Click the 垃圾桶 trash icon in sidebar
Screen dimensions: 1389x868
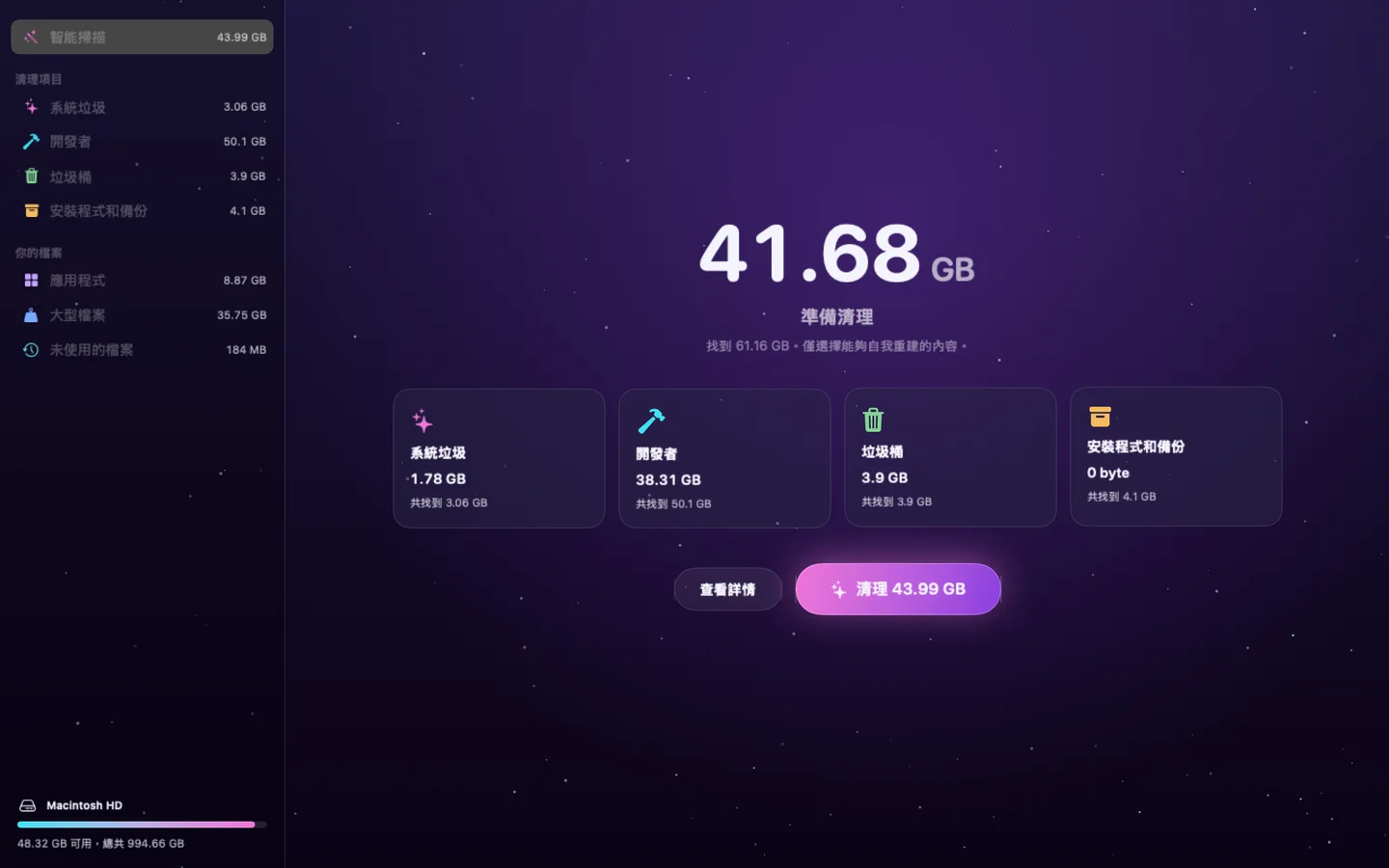(x=31, y=176)
